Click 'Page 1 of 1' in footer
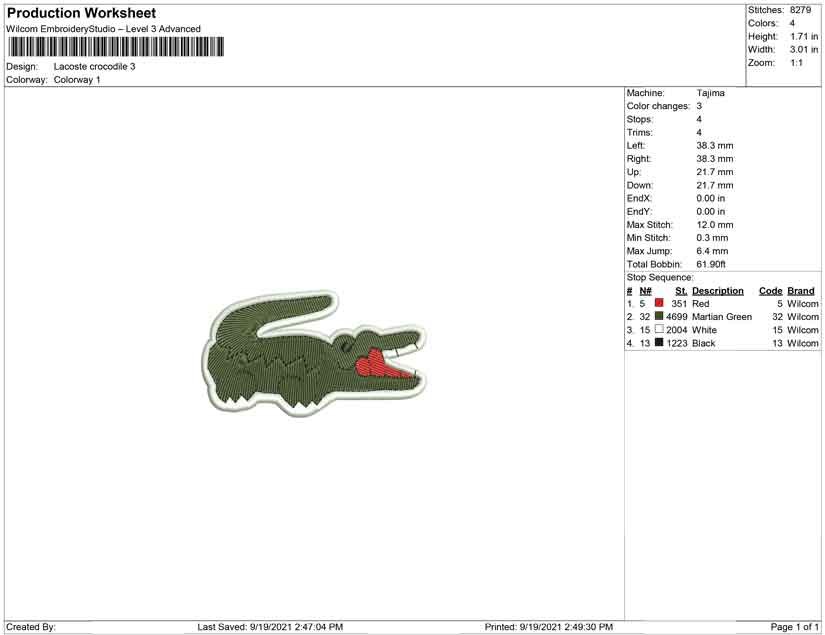 click(x=794, y=627)
